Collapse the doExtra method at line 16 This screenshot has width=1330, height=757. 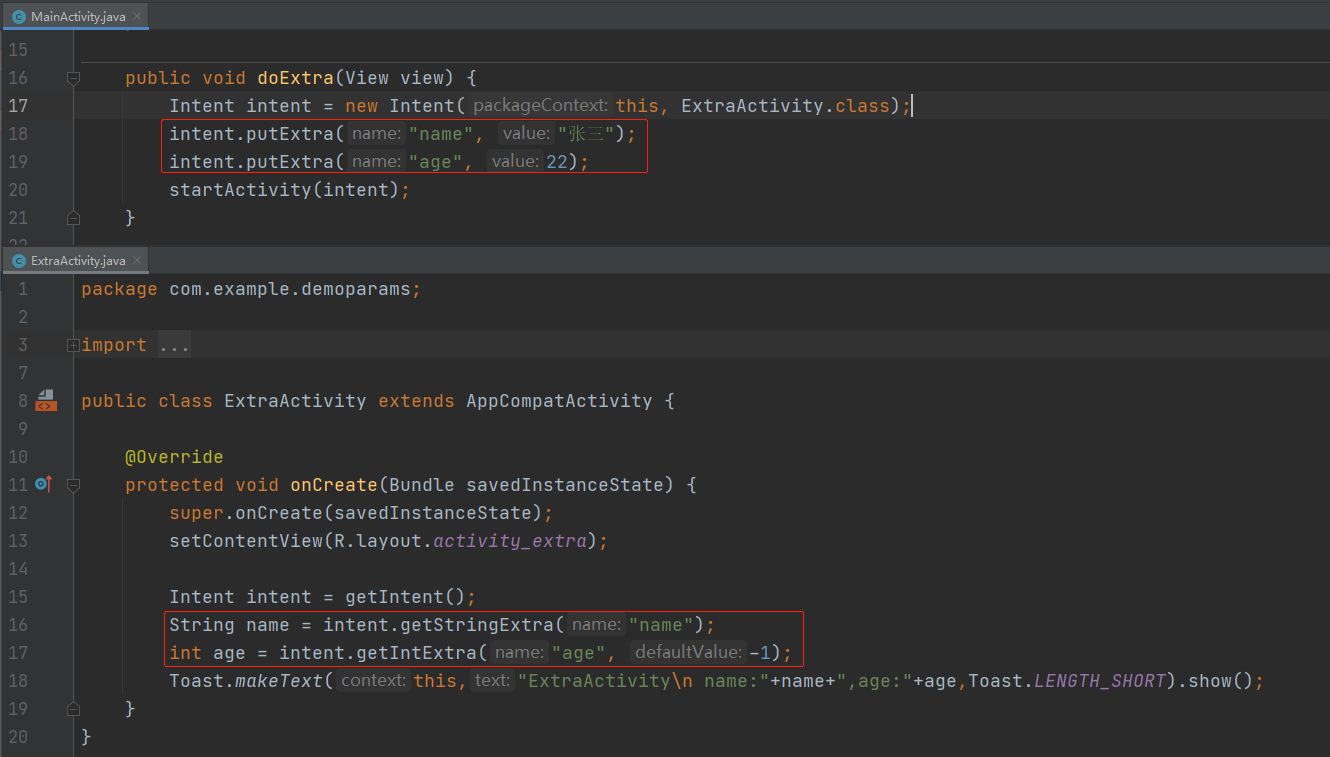pyautogui.click(x=73, y=78)
